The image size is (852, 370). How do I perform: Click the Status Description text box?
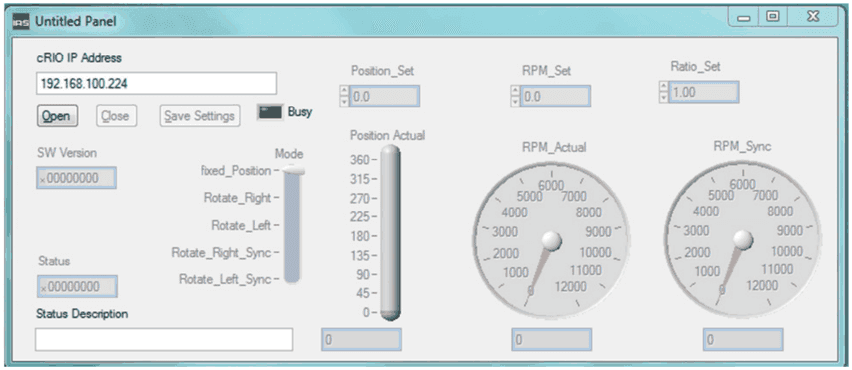pos(164,340)
